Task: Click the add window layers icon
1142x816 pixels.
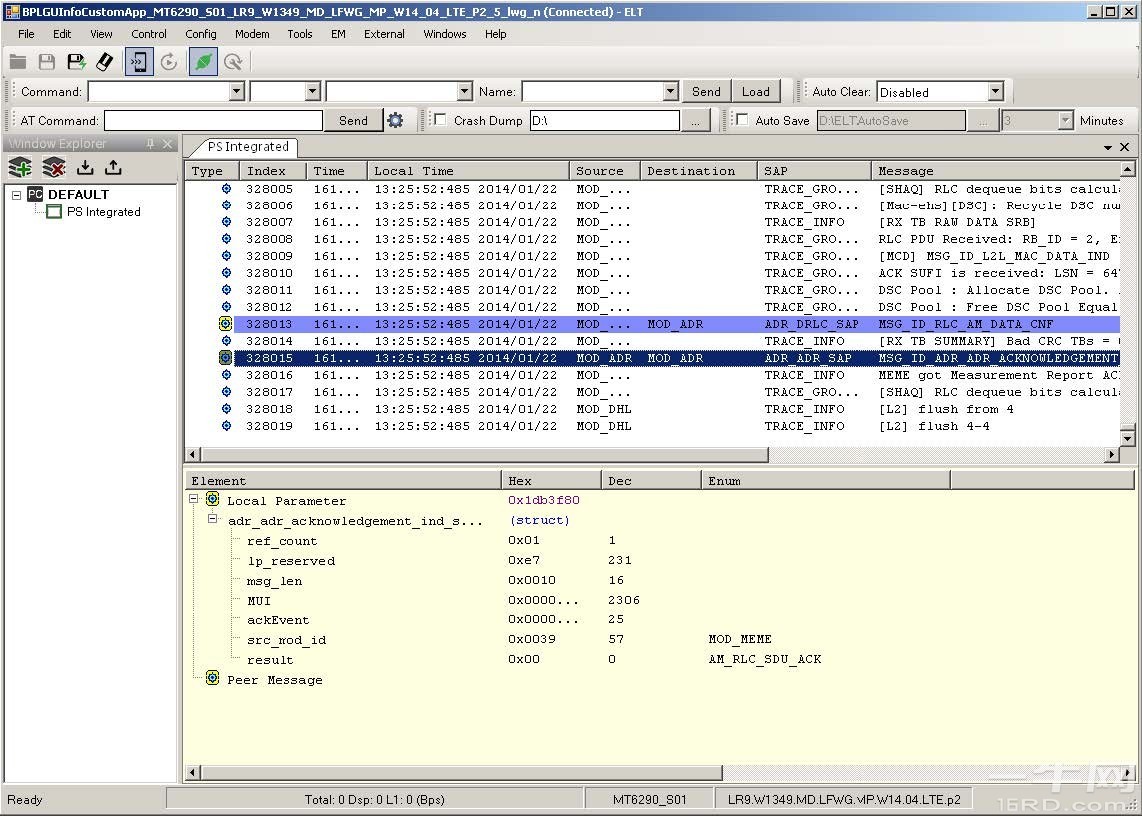Action: pos(20,168)
